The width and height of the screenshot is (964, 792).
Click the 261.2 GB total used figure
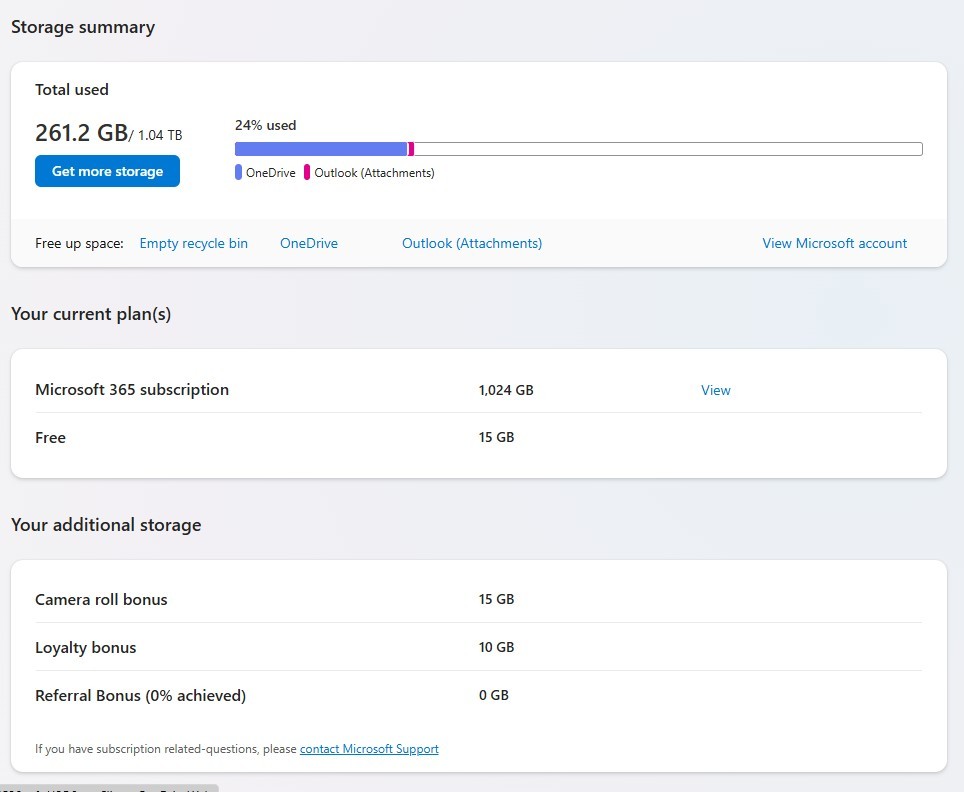[81, 133]
